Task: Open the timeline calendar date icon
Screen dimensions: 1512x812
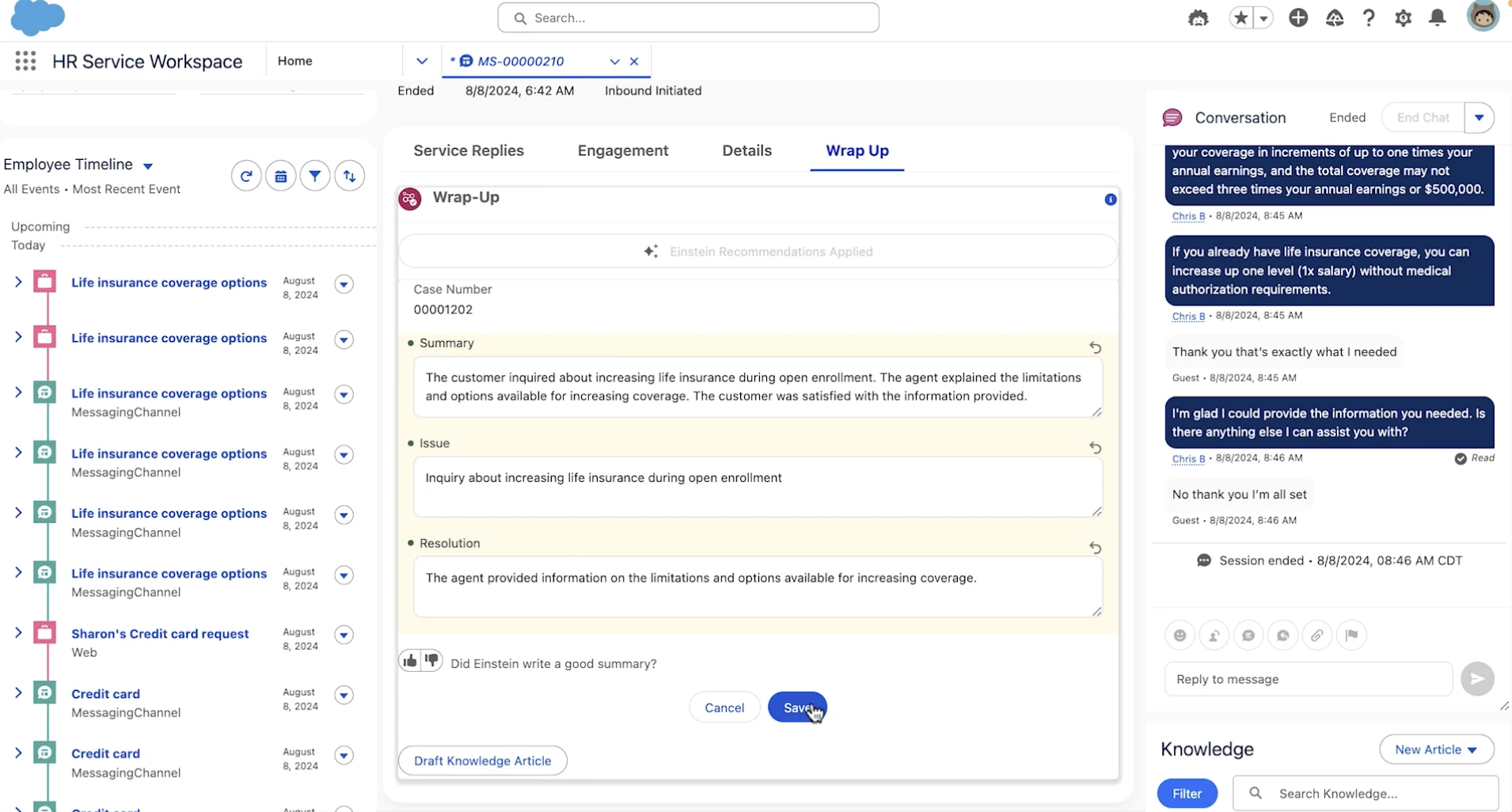Action: [281, 176]
